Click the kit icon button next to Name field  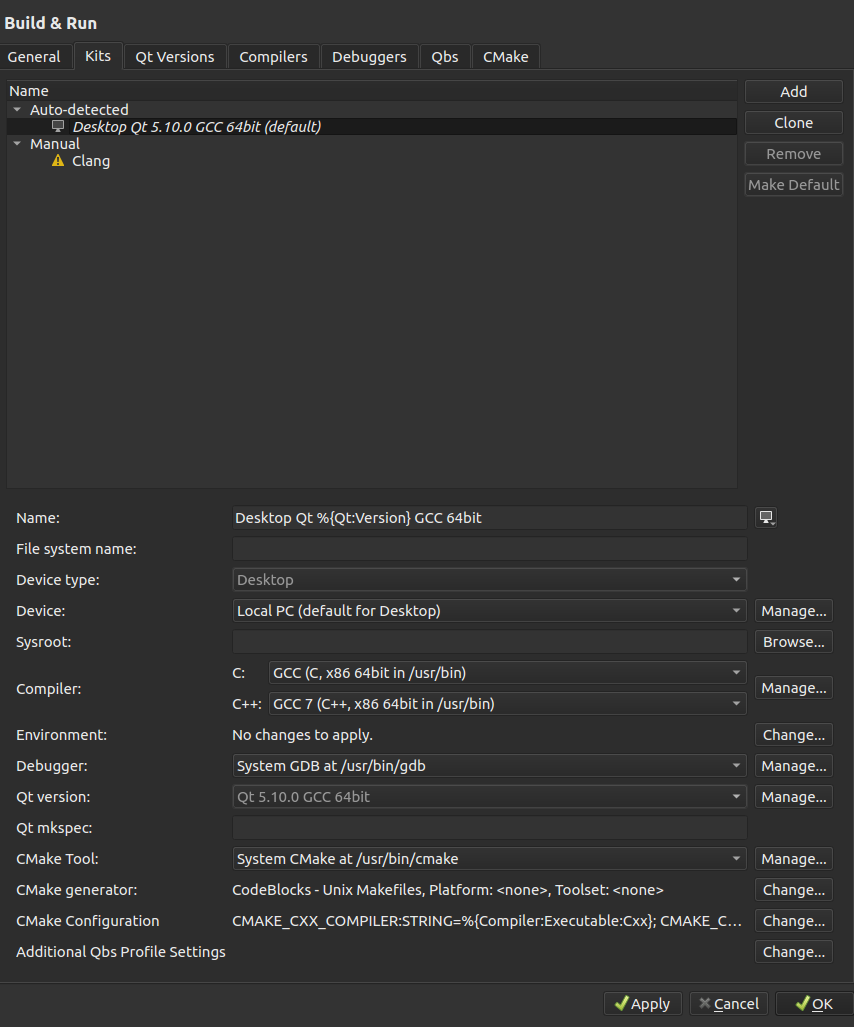pyautogui.click(x=766, y=517)
